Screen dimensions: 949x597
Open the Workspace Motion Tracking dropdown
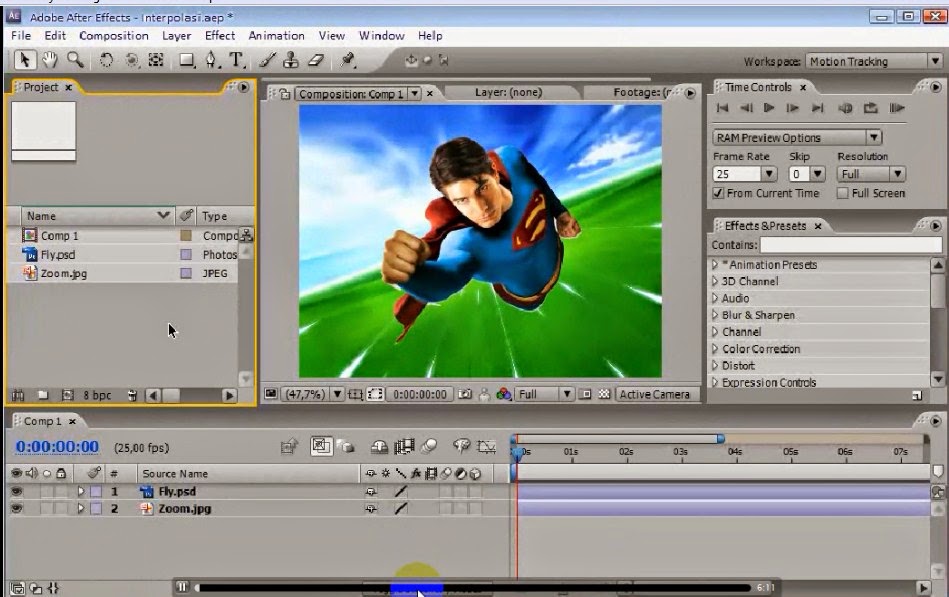(873, 61)
